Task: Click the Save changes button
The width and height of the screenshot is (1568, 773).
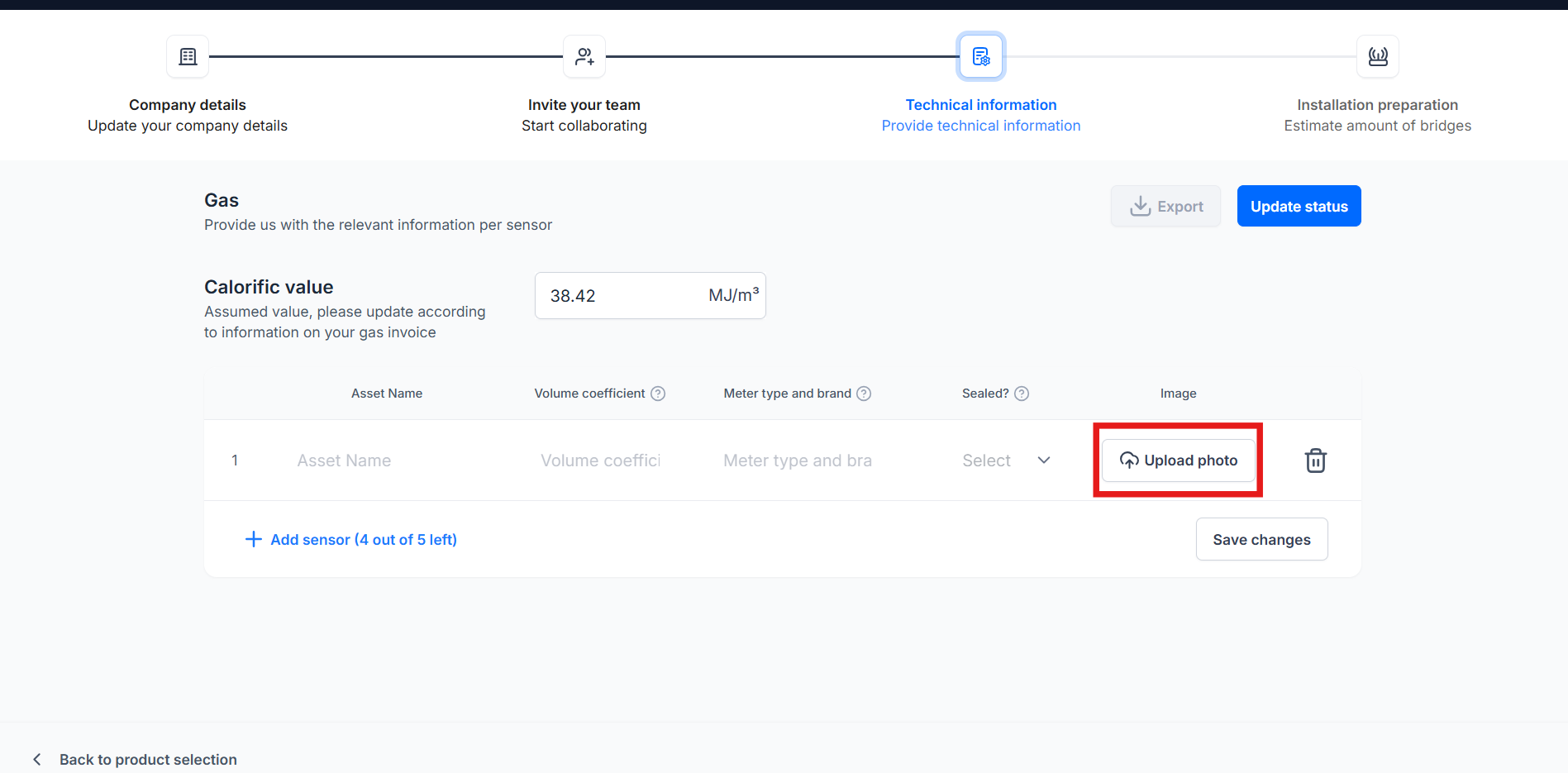Action: [x=1261, y=539]
